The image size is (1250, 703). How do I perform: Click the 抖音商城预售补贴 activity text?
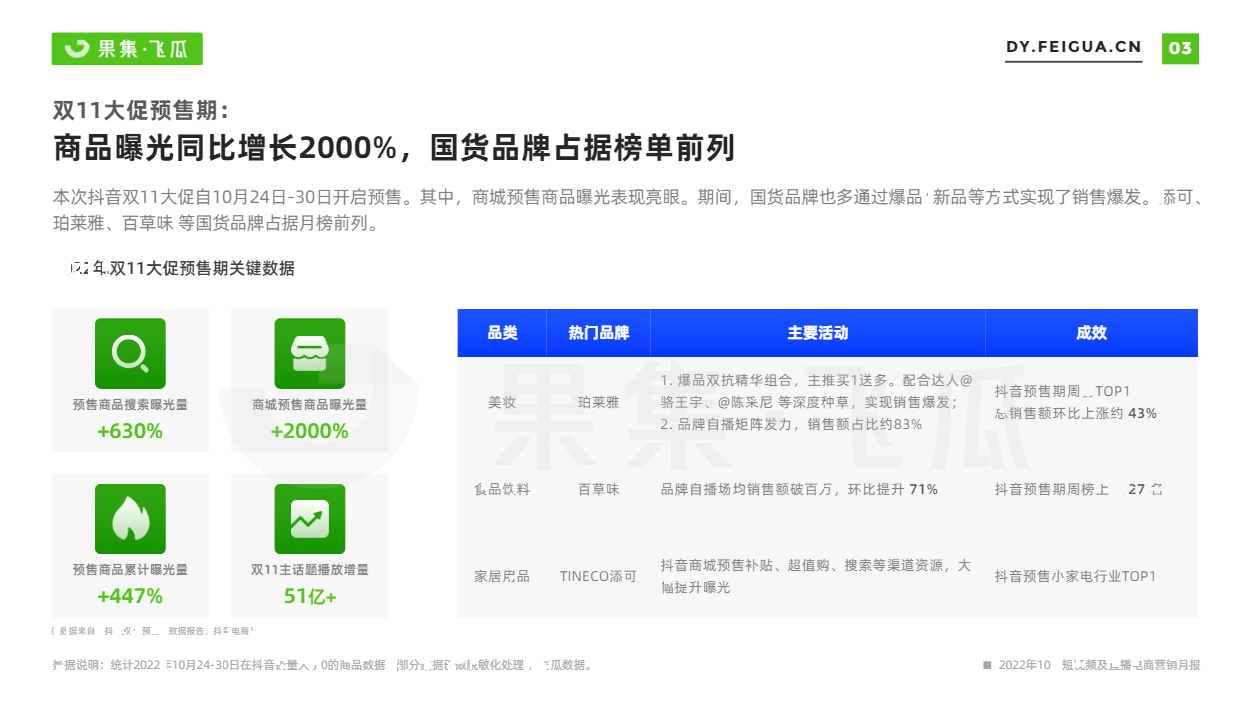click(816, 576)
